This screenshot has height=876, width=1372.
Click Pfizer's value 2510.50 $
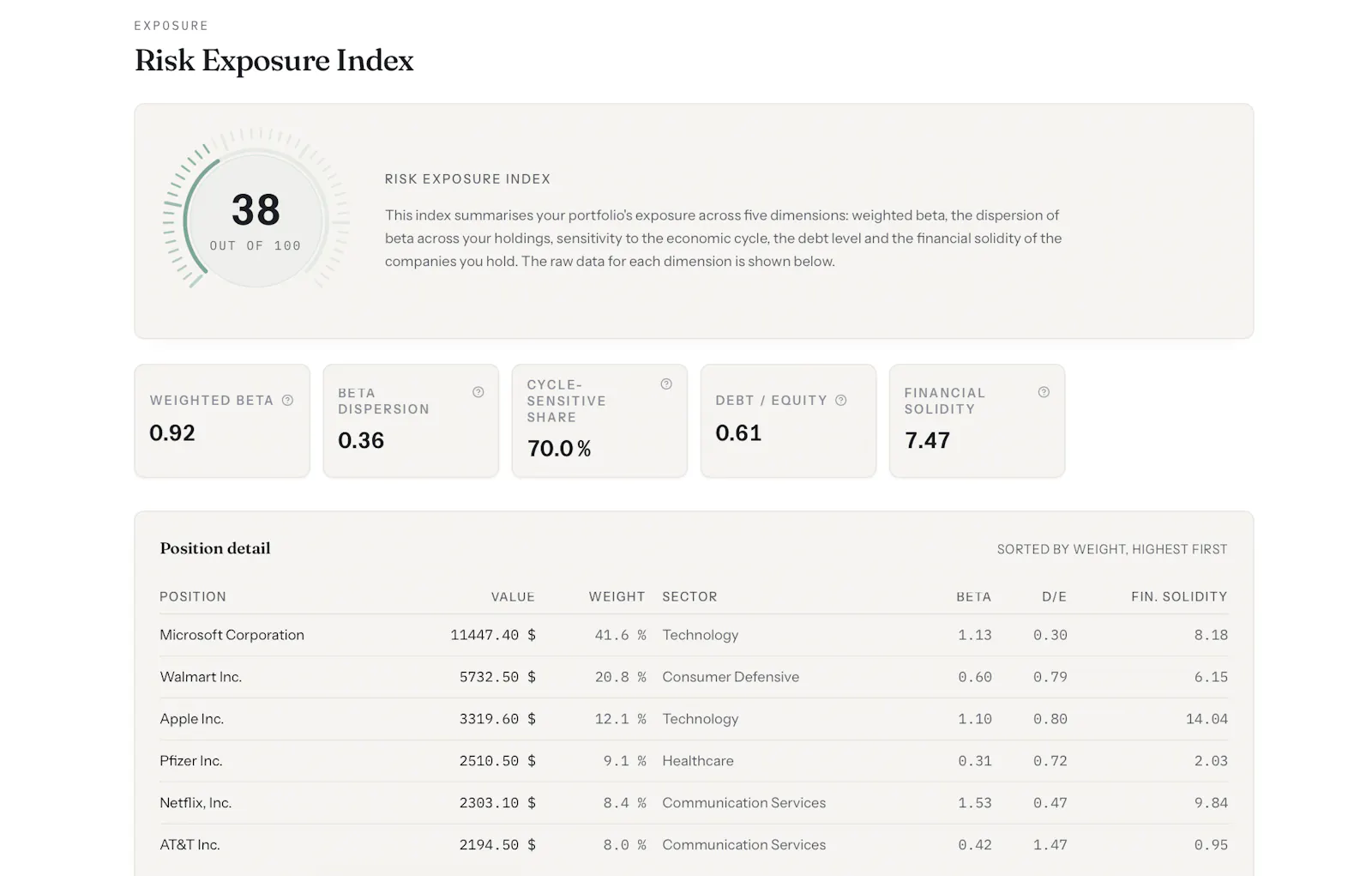click(x=497, y=761)
